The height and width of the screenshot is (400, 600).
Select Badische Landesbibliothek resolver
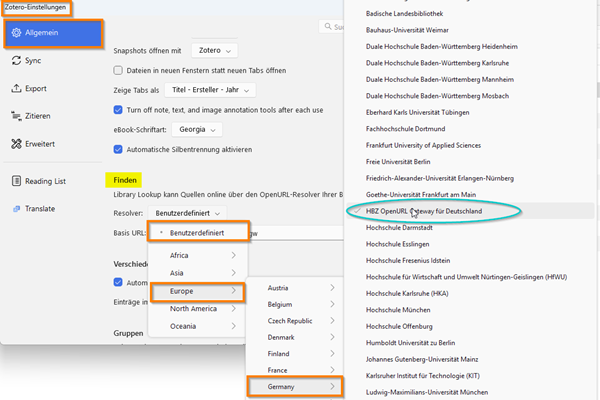point(404,14)
